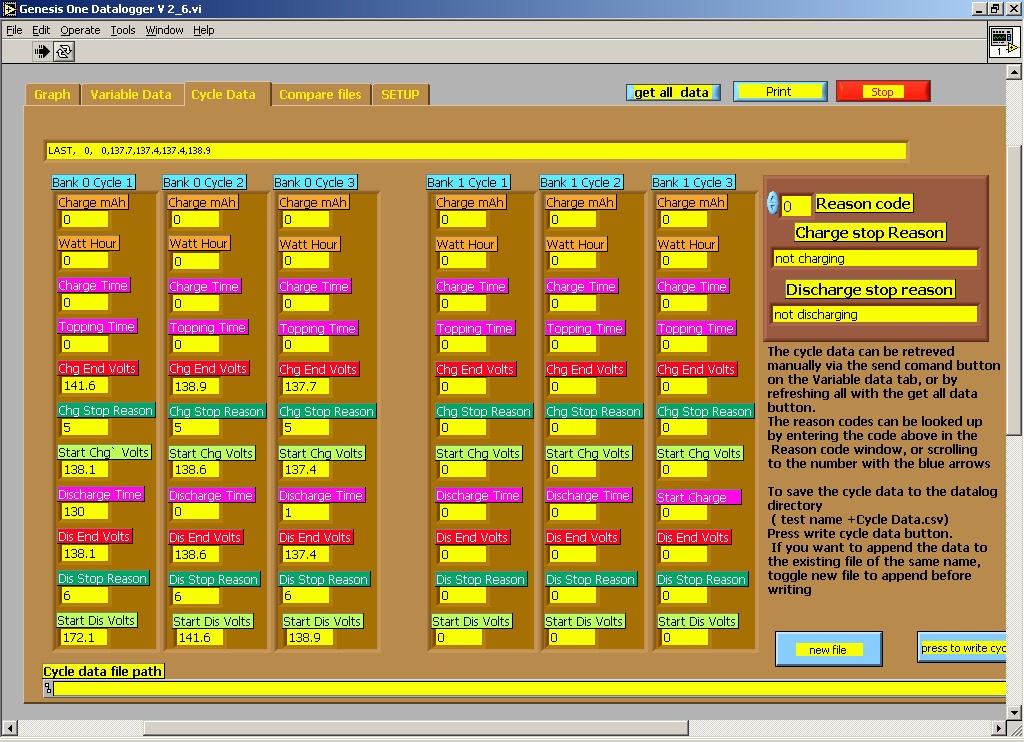1024x742 pixels.
Task: Click the LAST data string field
Action: [476, 151]
